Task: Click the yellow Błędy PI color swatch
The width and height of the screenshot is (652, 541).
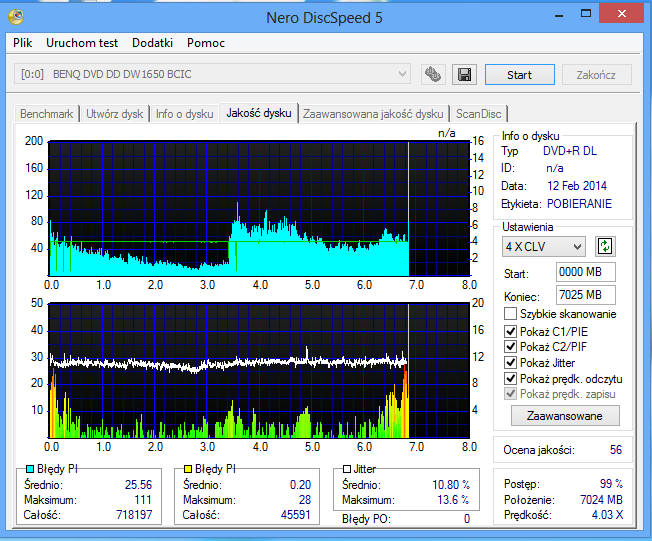Action: pos(188,469)
